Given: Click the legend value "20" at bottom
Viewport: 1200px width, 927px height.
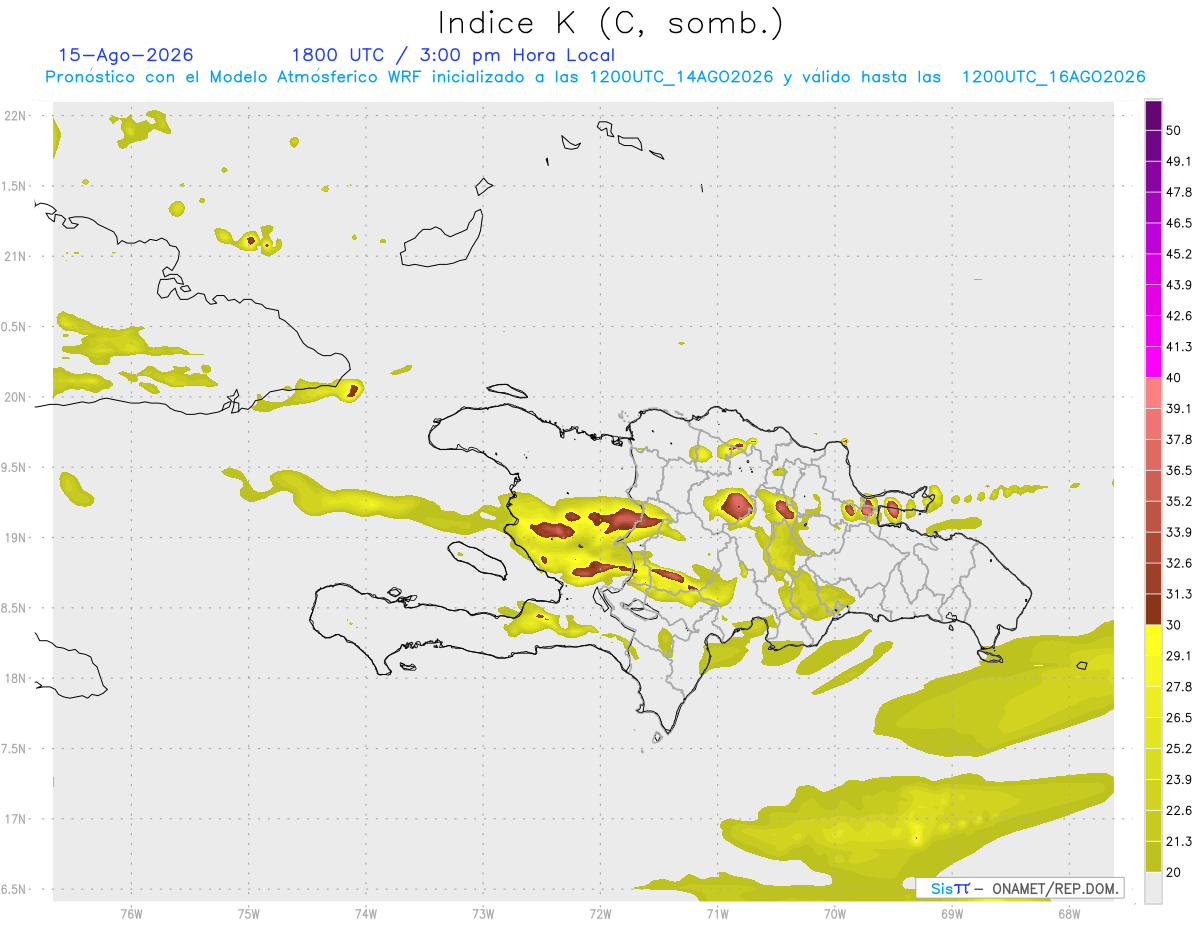Looking at the screenshot, I should pyautogui.click(x=1174, y=873).
